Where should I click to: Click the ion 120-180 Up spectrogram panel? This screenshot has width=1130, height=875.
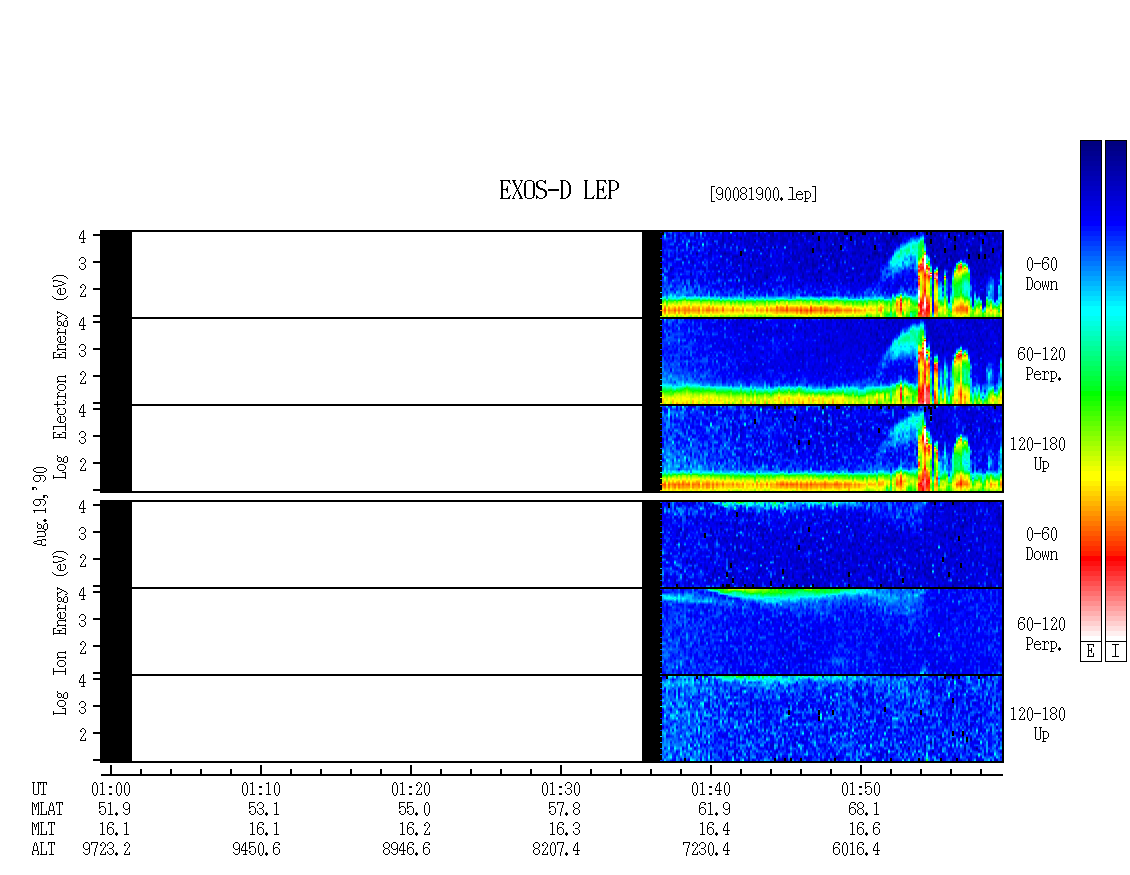(x=552, y=719)
